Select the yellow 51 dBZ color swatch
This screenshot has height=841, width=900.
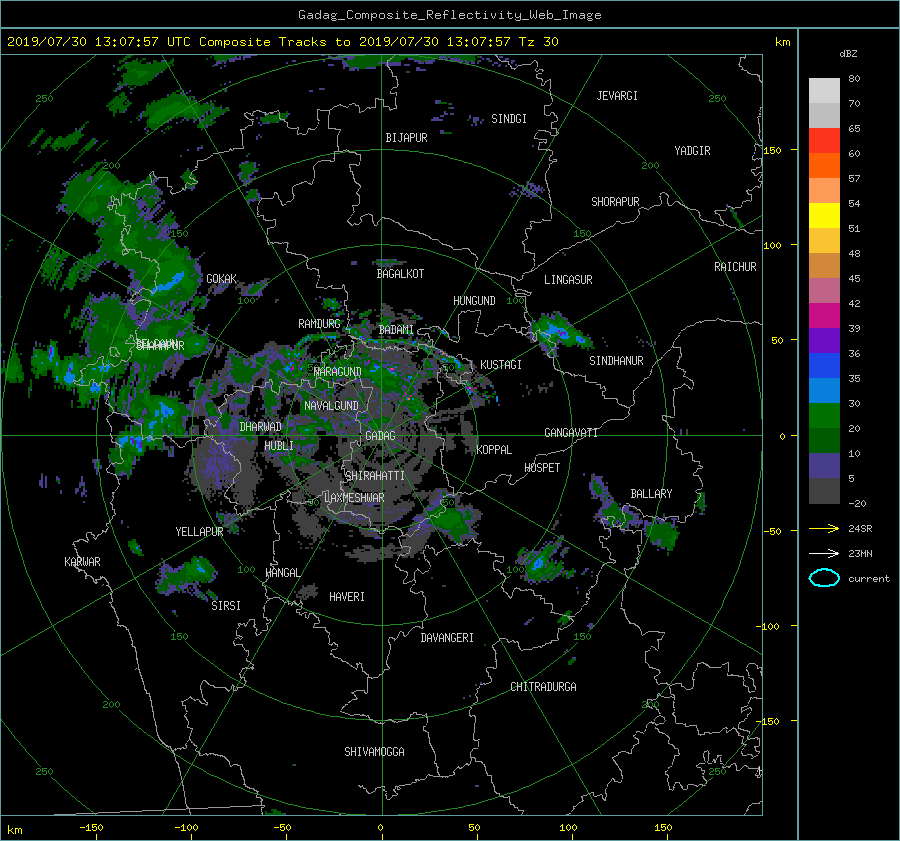coord(824,216)
